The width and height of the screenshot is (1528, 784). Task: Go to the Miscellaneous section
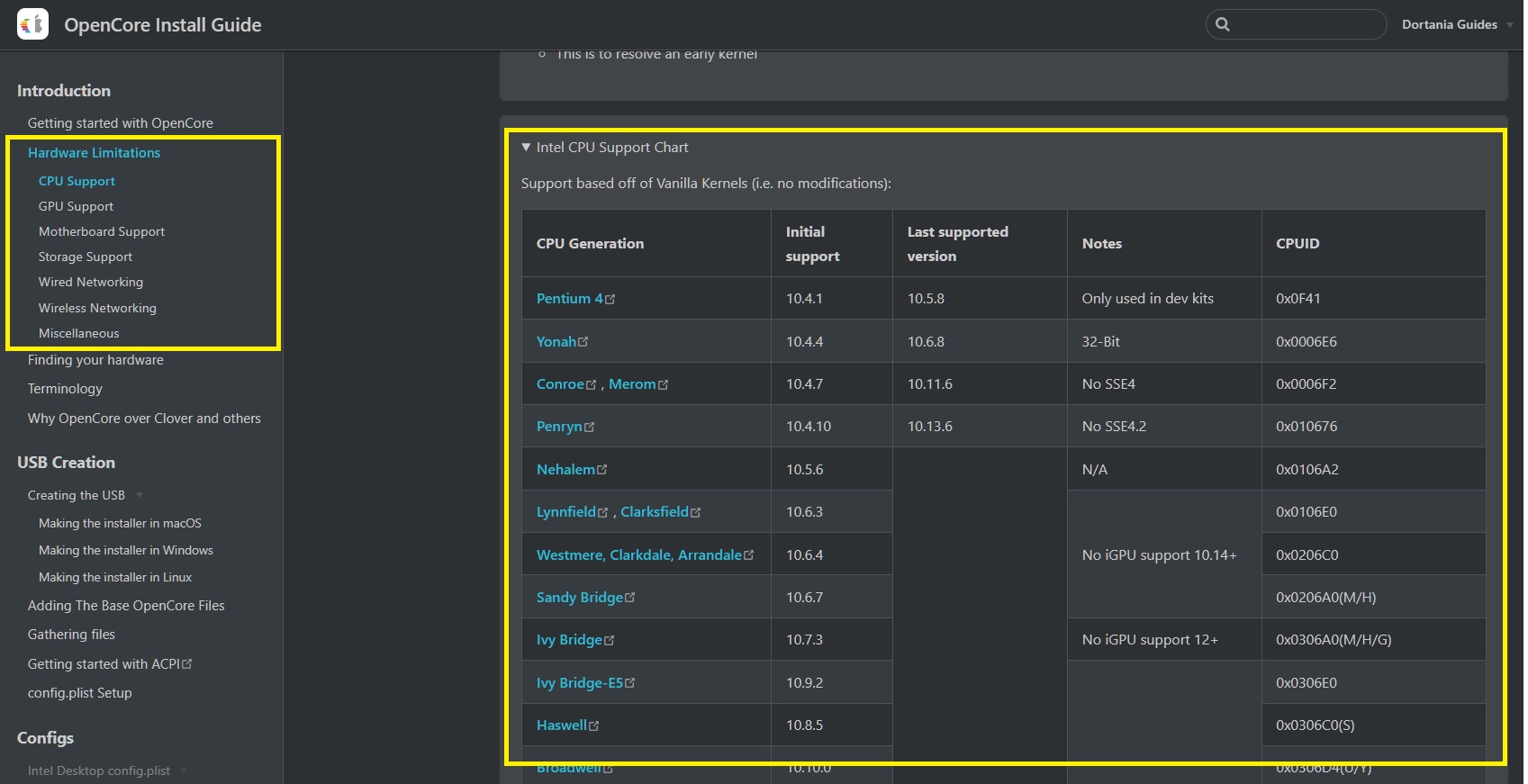[x=78, y=333]
